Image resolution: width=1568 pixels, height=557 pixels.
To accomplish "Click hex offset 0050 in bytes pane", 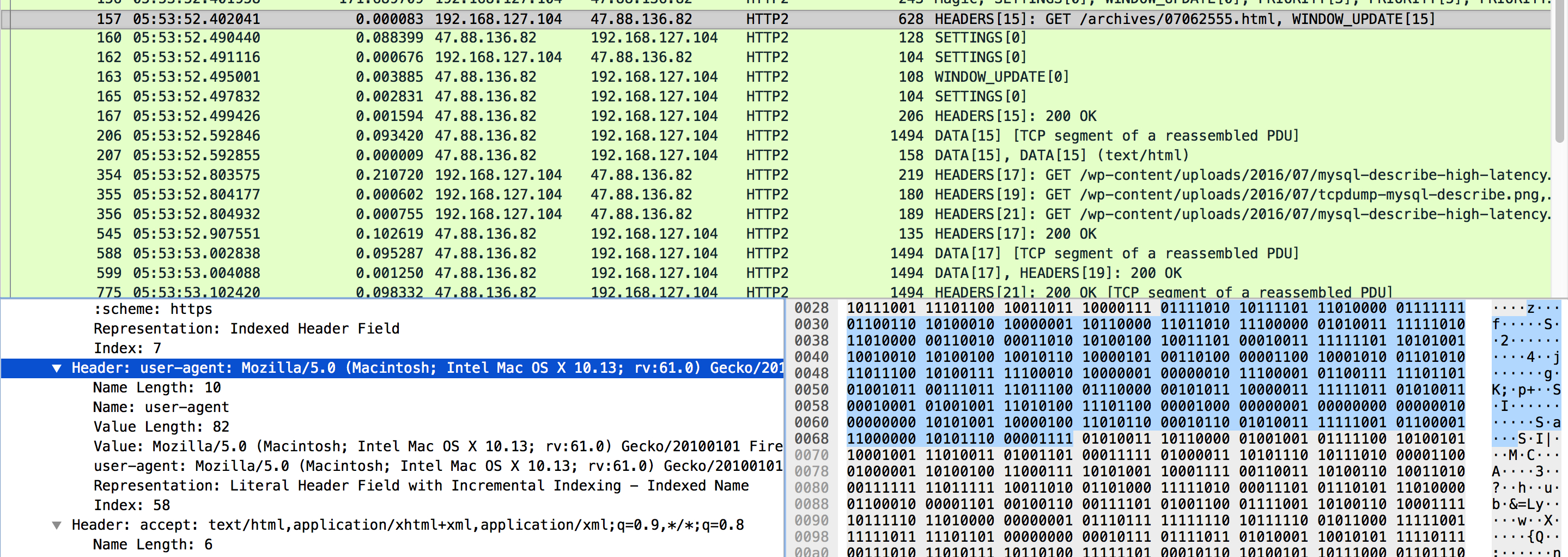I will pos(811,390).
